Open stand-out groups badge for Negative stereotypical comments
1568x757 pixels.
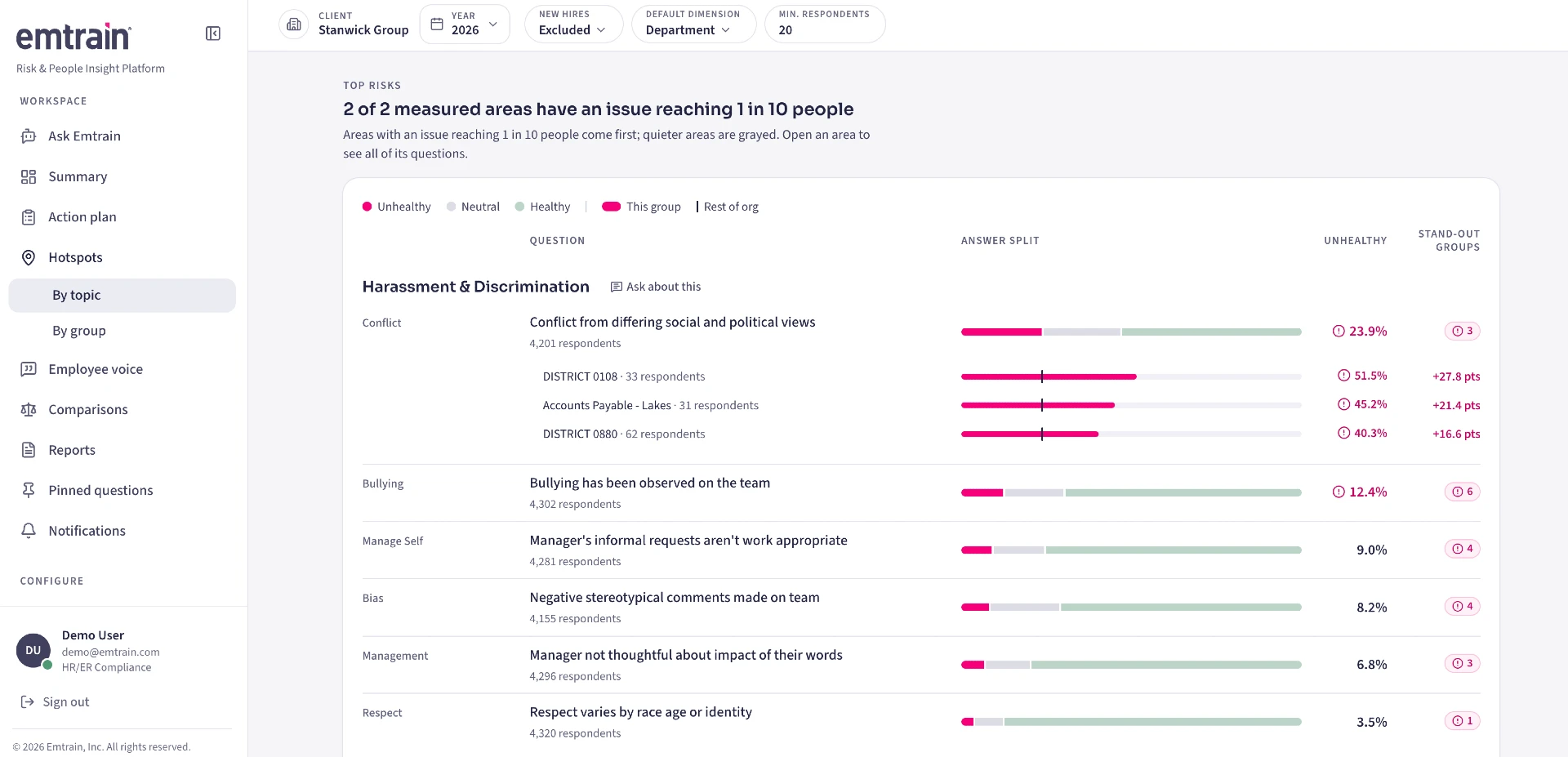[1462, 606]
